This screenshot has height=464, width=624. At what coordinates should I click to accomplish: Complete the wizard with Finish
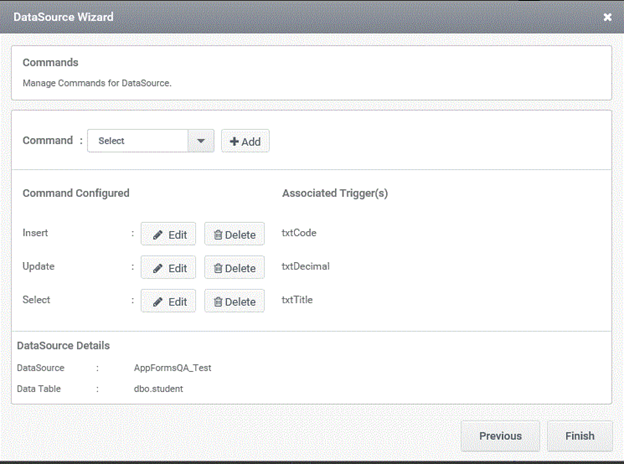[x=580, y=436]
